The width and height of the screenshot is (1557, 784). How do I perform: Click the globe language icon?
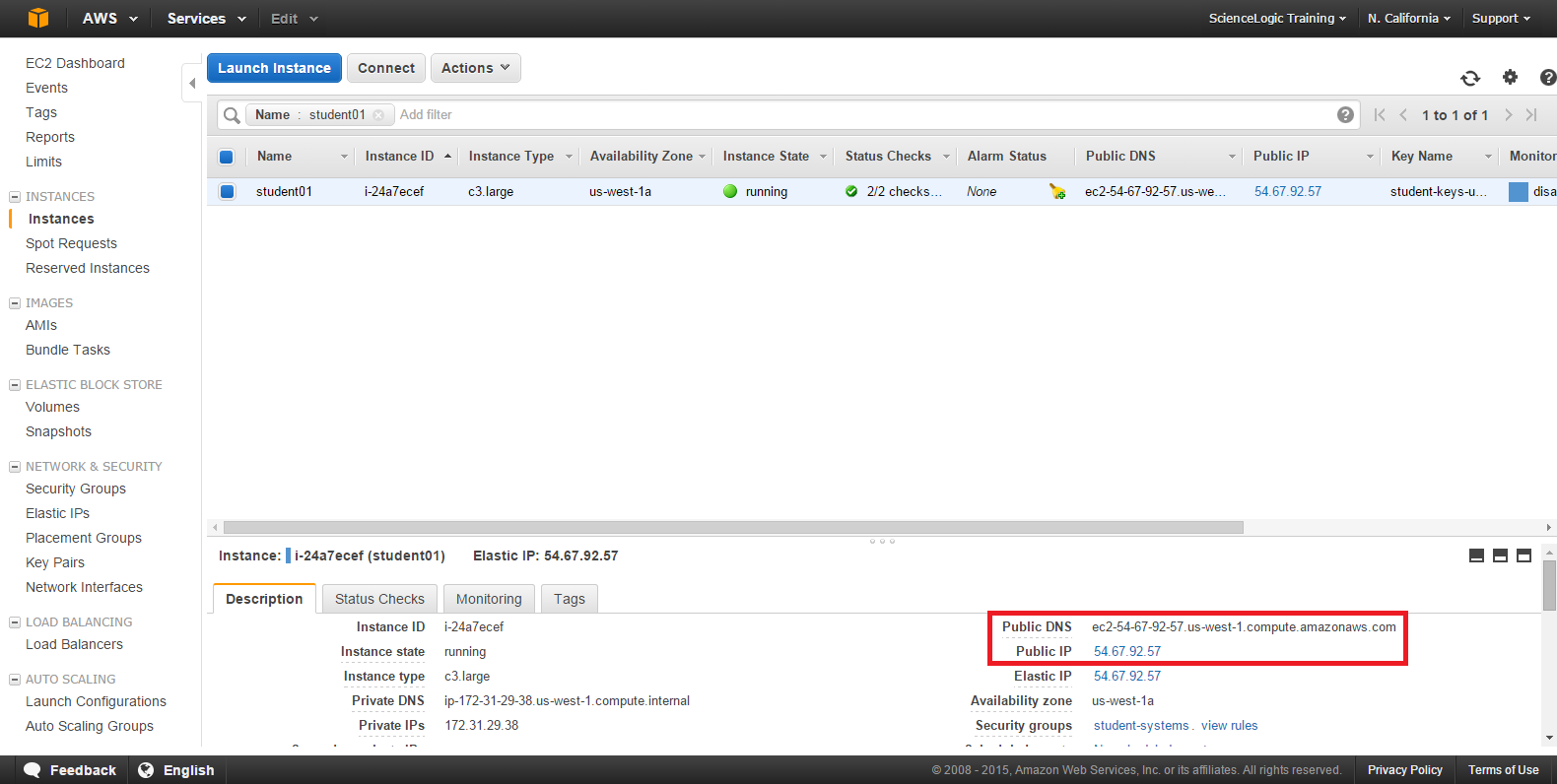(146, 770)
